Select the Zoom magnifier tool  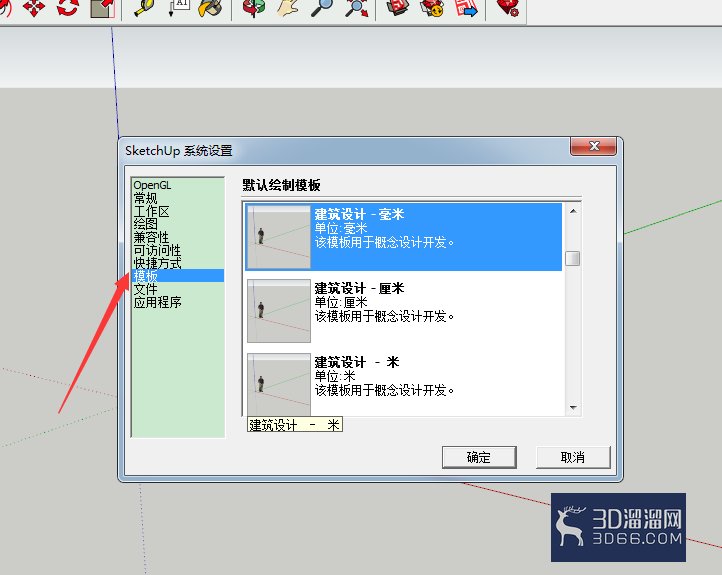pos(322,7)
